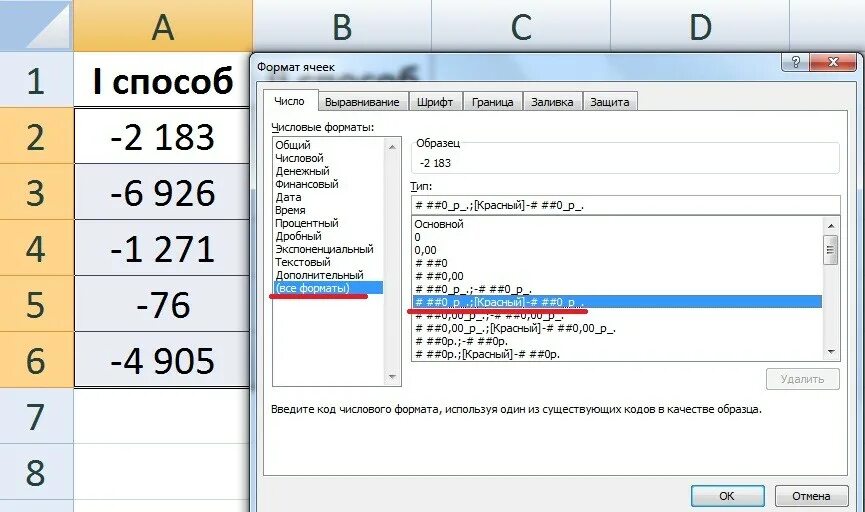Select Числовой number format
This screenshot has height=512, width=865.
[x=328, y=158]
